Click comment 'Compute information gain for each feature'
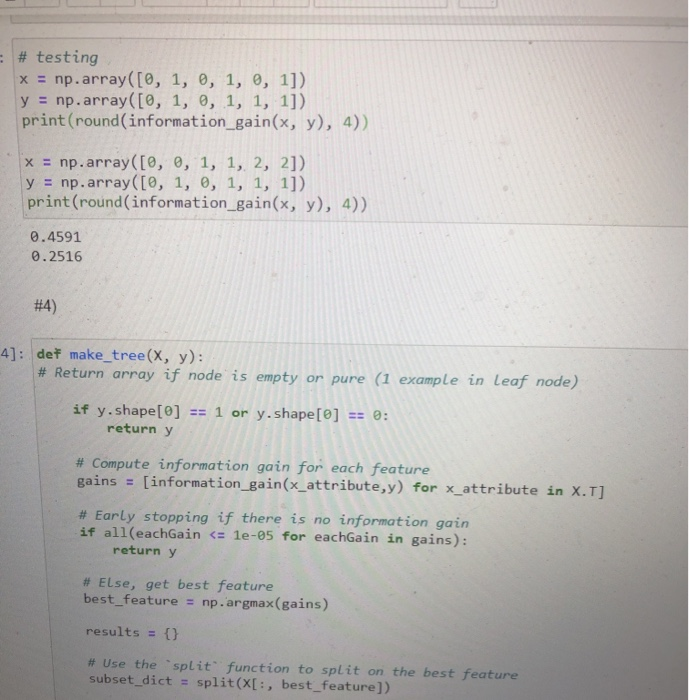The image size is (689, 700). tap(253, 467)
